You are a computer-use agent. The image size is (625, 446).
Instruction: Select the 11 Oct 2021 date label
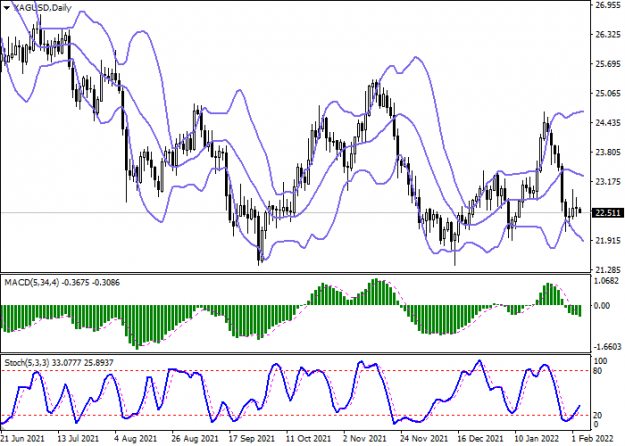(309, 439)
